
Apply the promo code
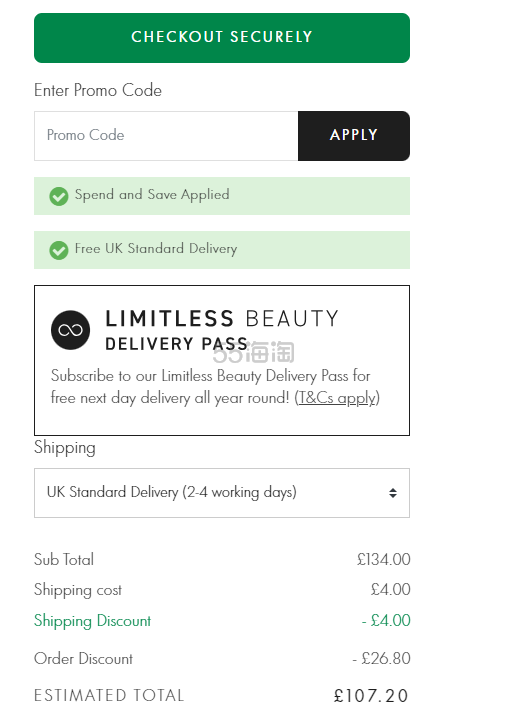coord(354,136)
